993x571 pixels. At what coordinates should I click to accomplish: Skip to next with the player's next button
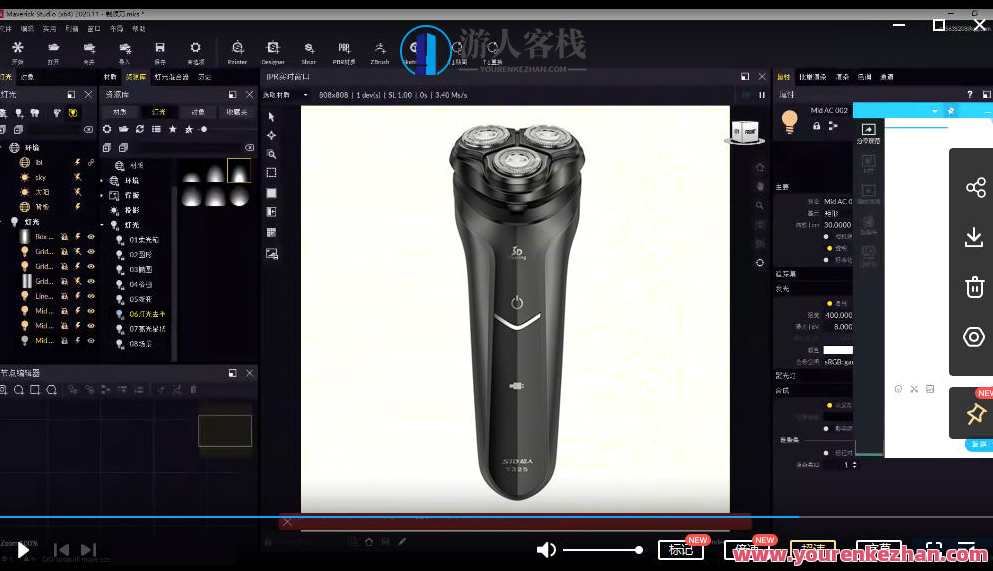point(89,549)
